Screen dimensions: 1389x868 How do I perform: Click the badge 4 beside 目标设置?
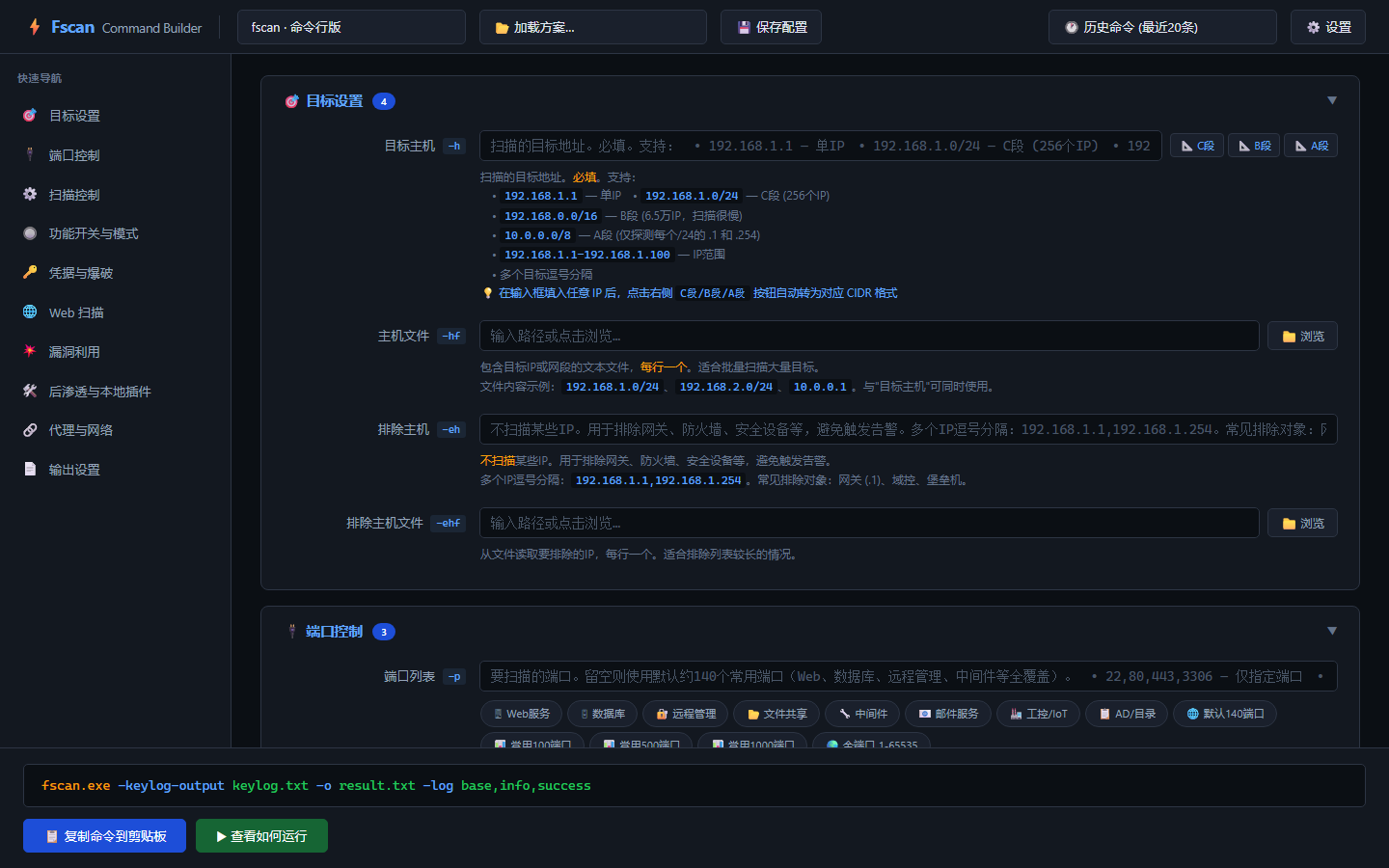384,101
